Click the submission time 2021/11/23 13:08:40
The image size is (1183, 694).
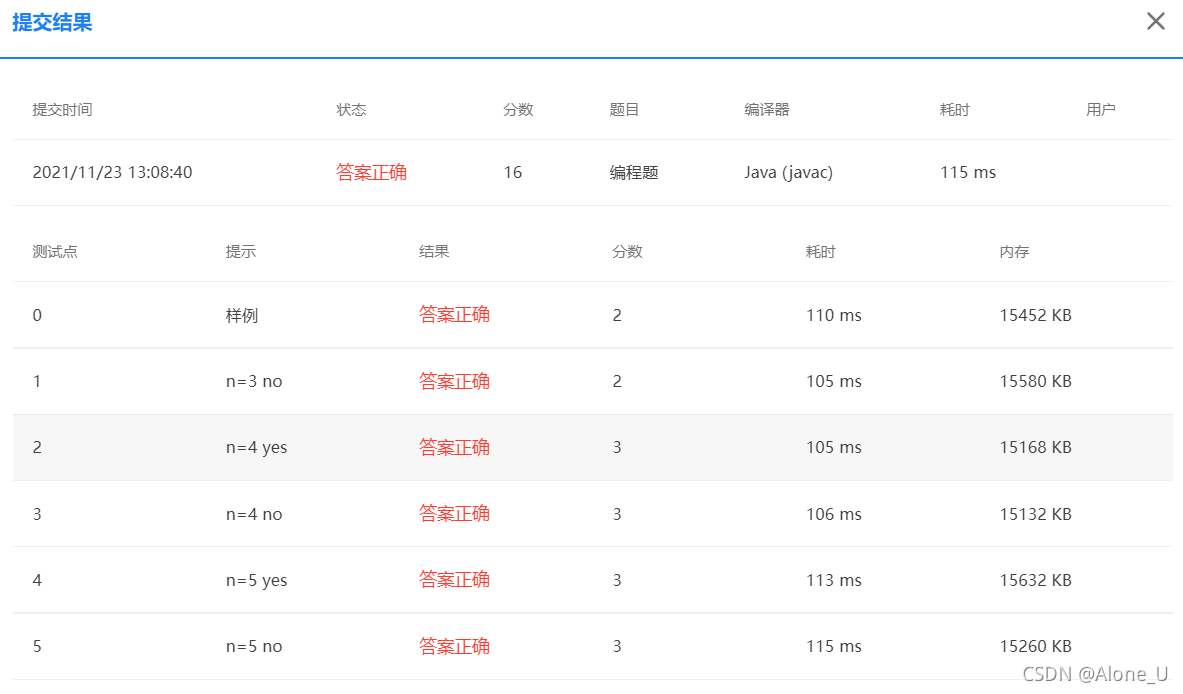pos(112,172)
